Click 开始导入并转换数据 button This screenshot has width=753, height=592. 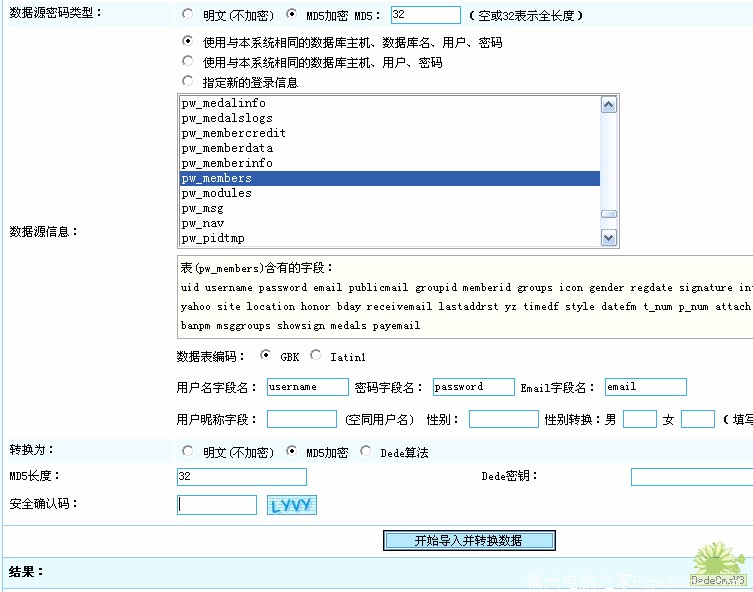[x=469, y=540]
